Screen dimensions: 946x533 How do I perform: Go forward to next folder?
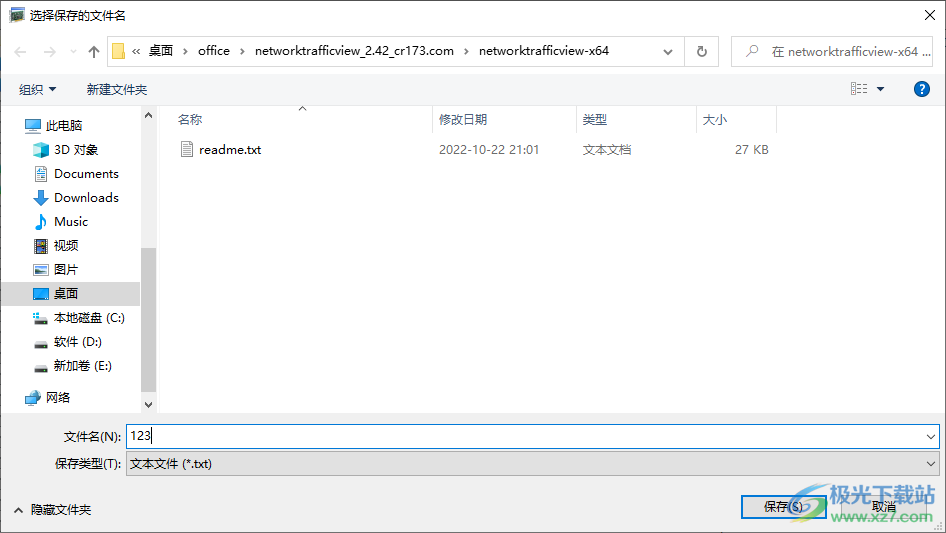(49, 52)
